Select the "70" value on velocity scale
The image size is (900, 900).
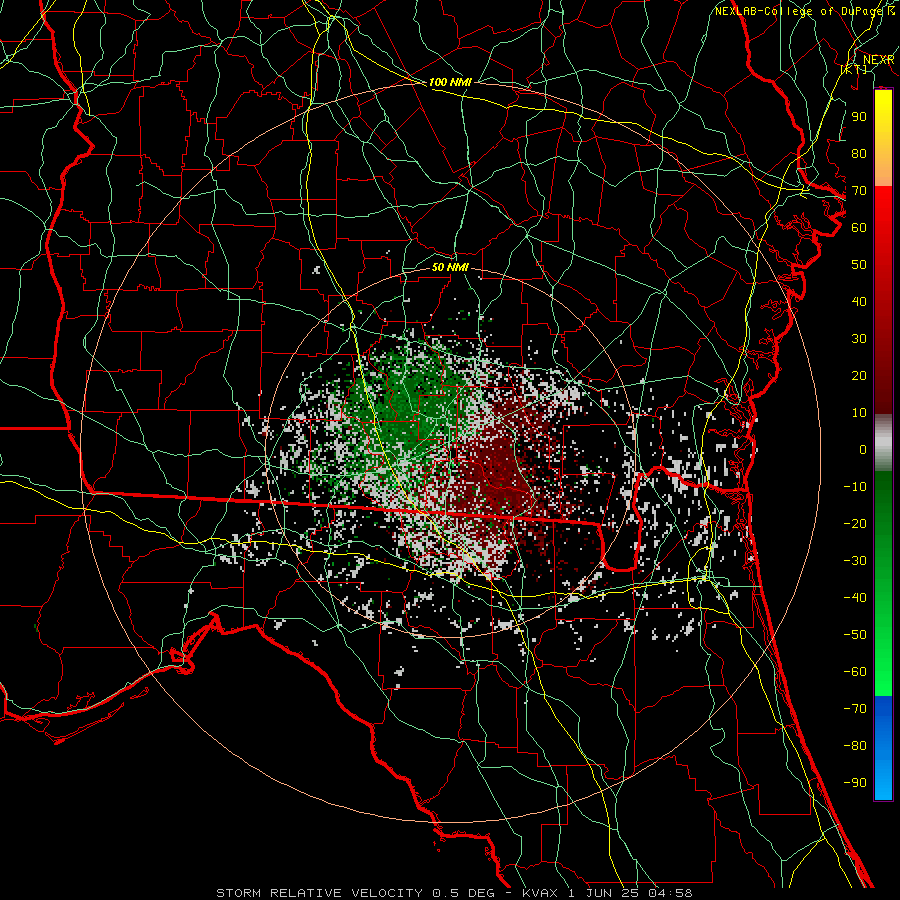click(859, 191)
